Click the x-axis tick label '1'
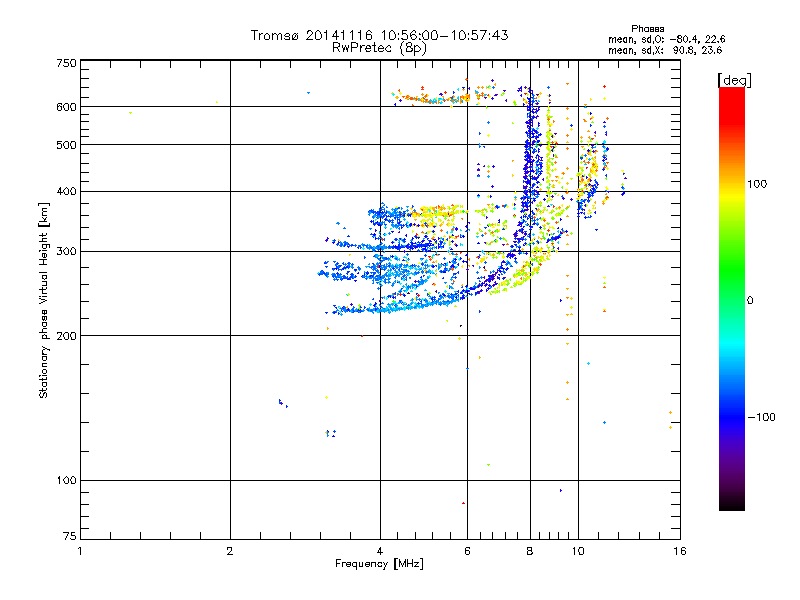 coord(80,551)
